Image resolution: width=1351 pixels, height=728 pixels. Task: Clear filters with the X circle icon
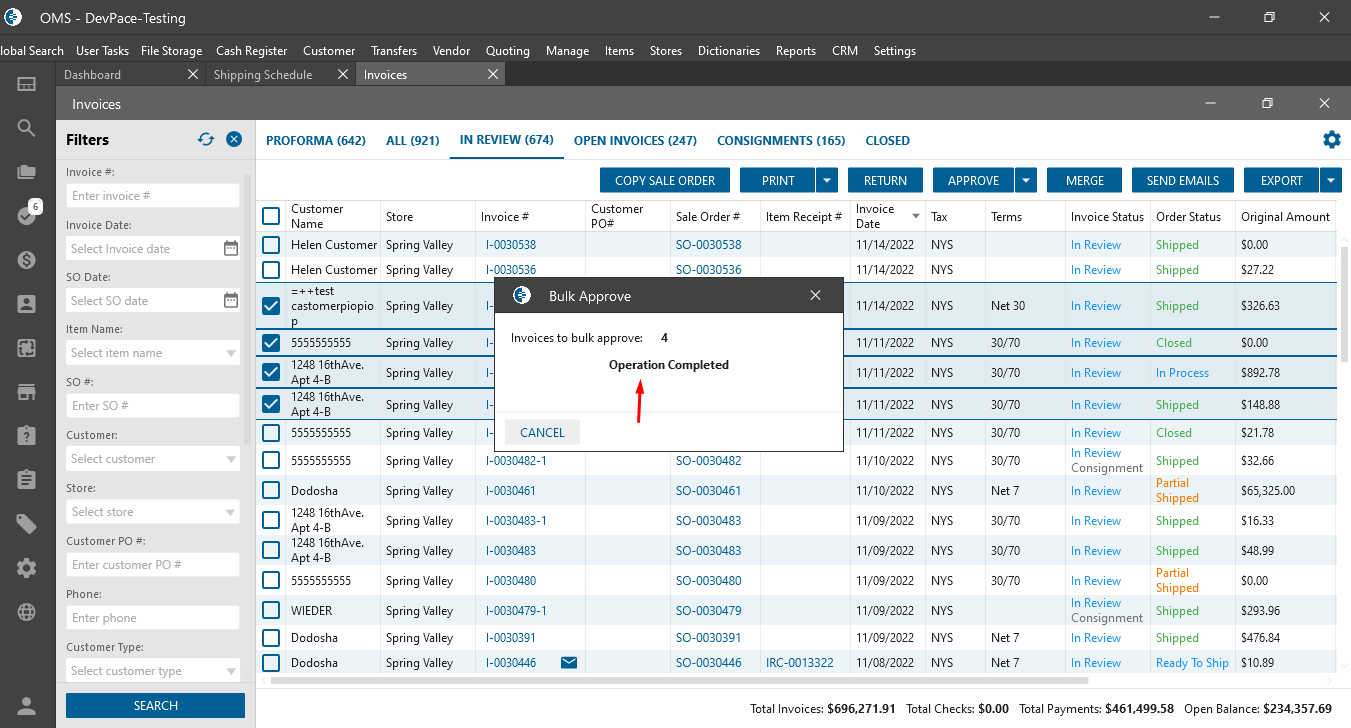pos(234,139)
